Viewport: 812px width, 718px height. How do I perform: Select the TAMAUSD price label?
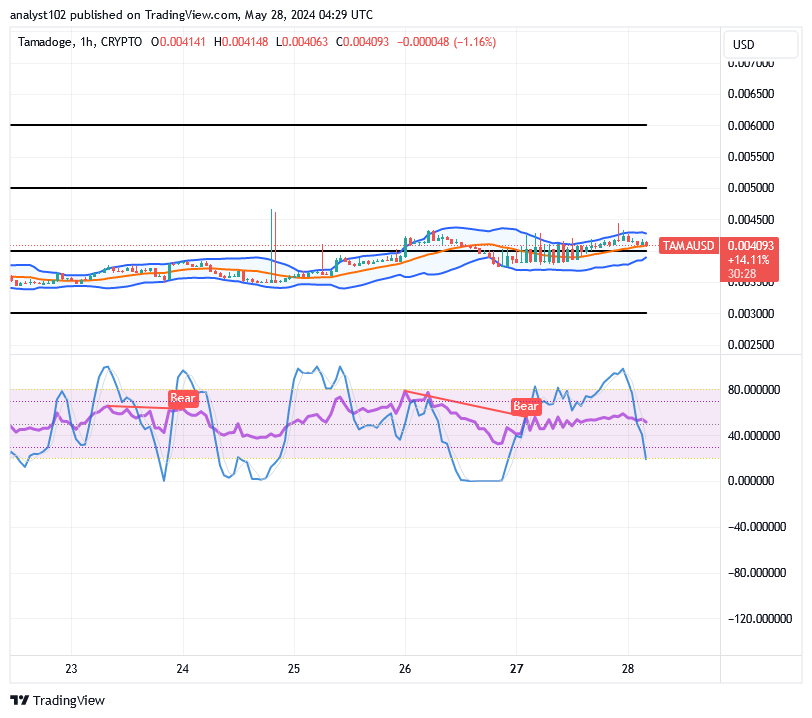pyautogui.click(x=688, y=246)
